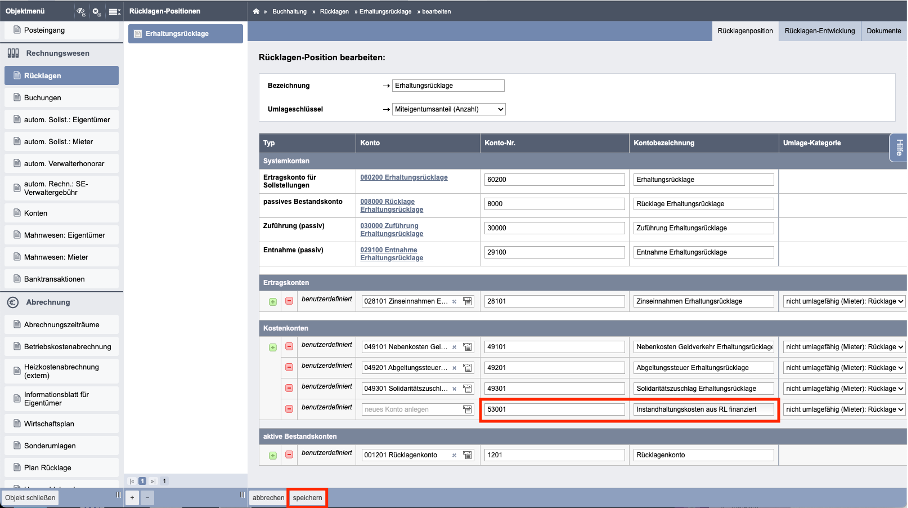The image size is (908, 508).
Task: Open account picker for 049301 Solidaritätszuschlag
Action: pyautogui.click(x=467, y=389)
